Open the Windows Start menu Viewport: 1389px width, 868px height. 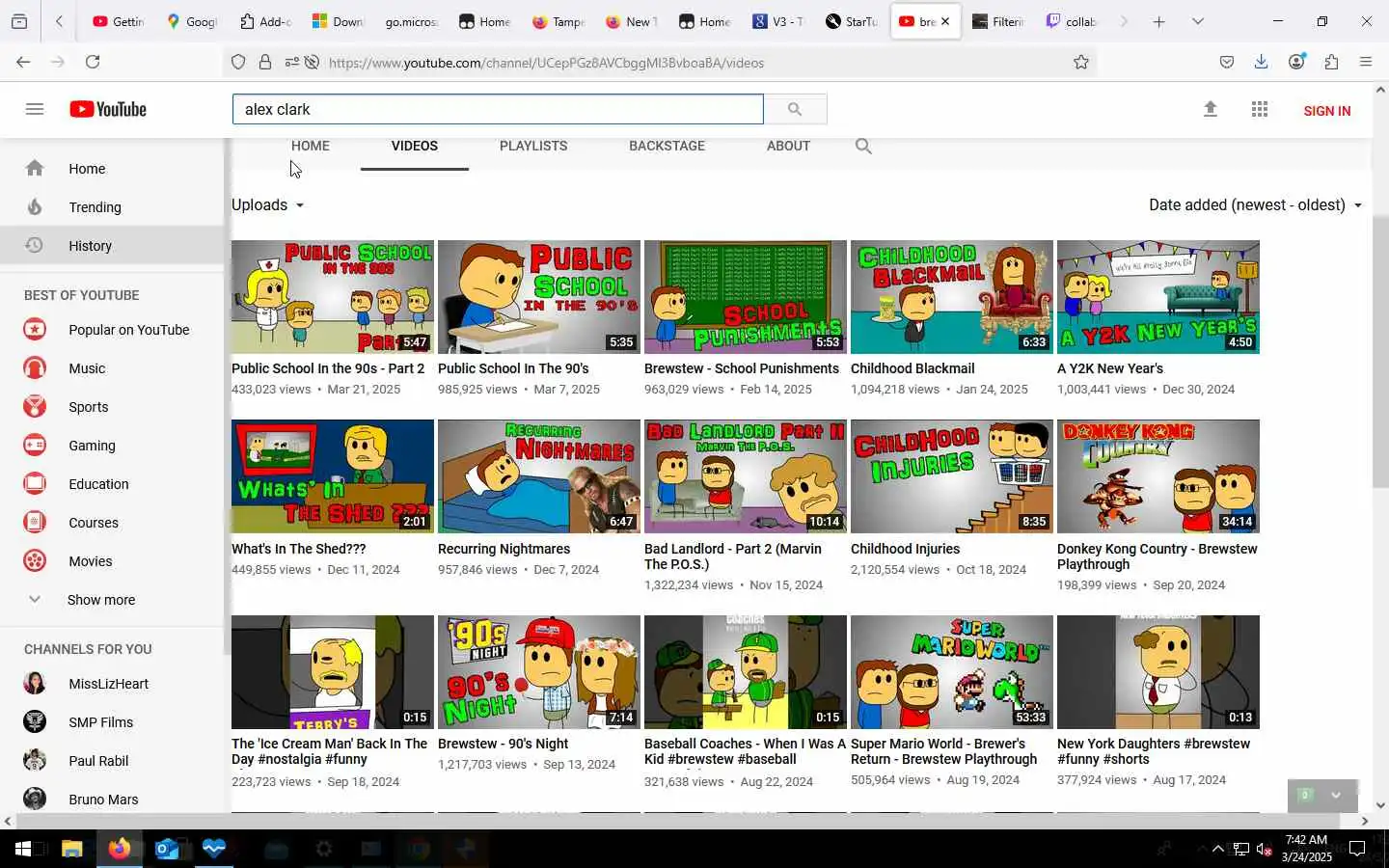coord(23,849)
